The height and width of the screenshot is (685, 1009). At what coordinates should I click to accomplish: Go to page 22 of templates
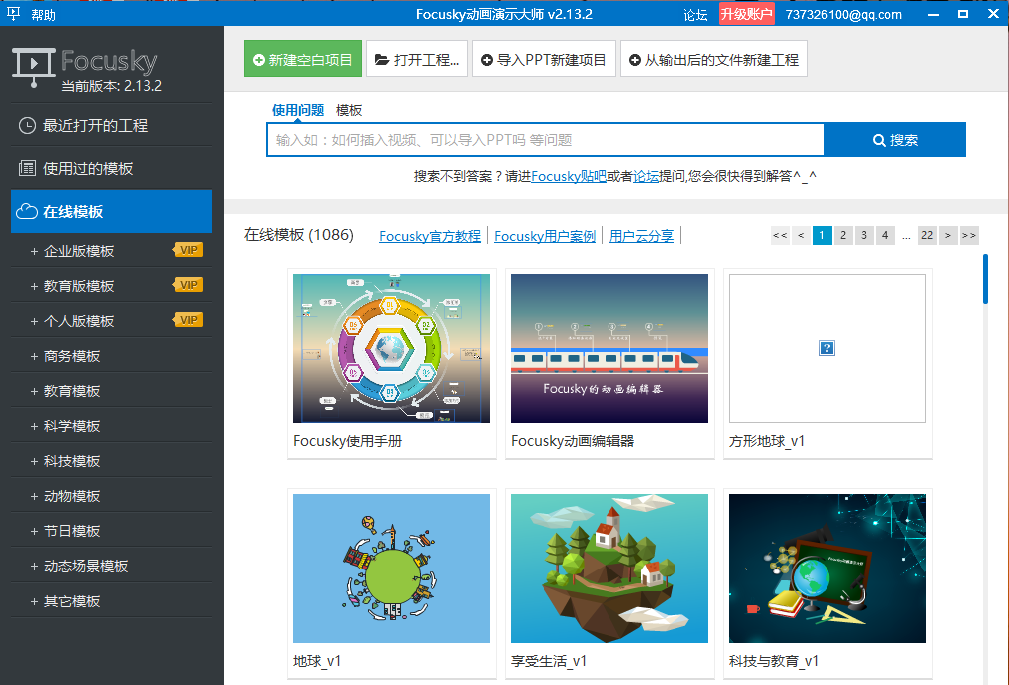tap(927, 236)
